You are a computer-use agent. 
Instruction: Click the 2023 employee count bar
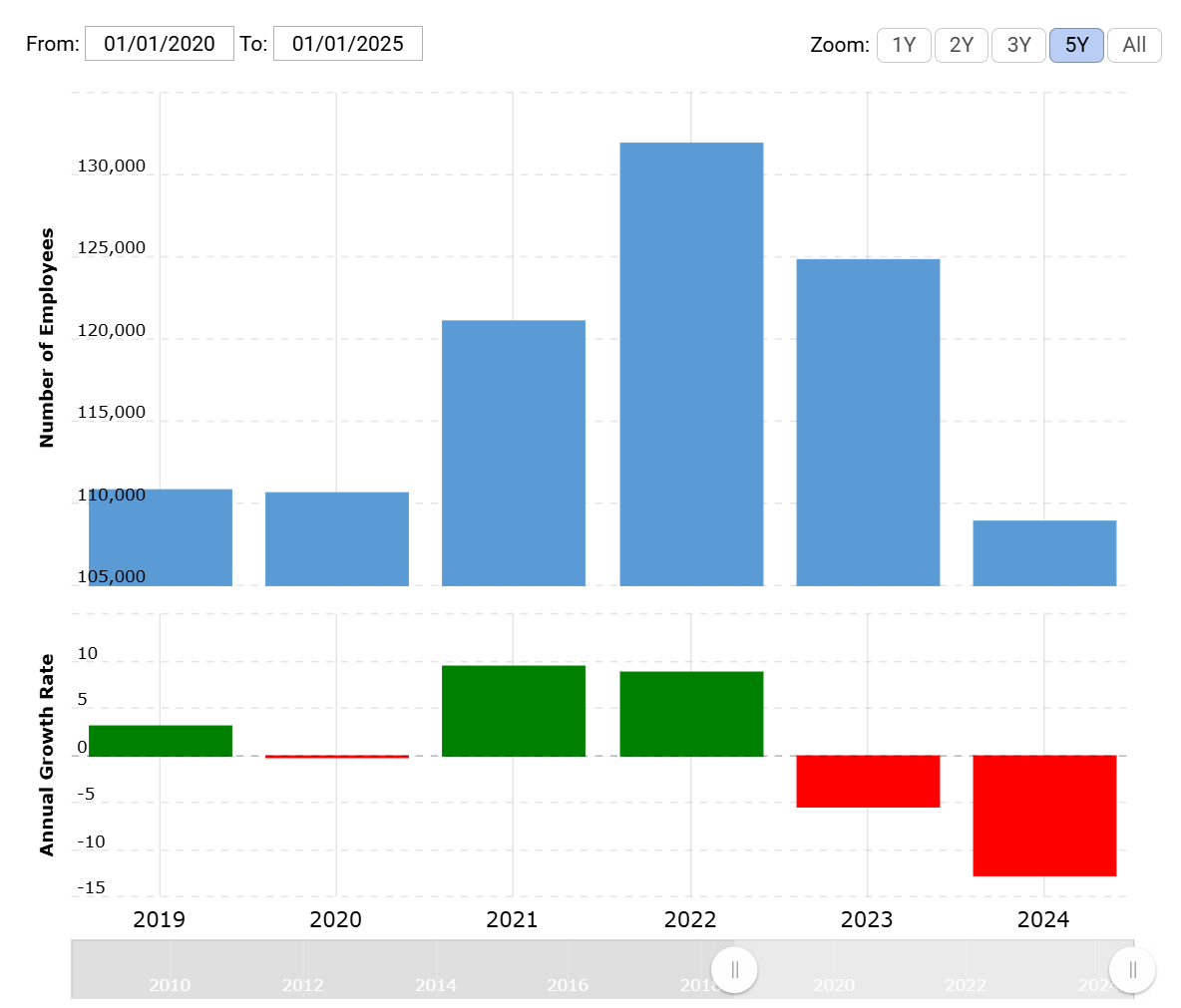[x=868, y=422]
